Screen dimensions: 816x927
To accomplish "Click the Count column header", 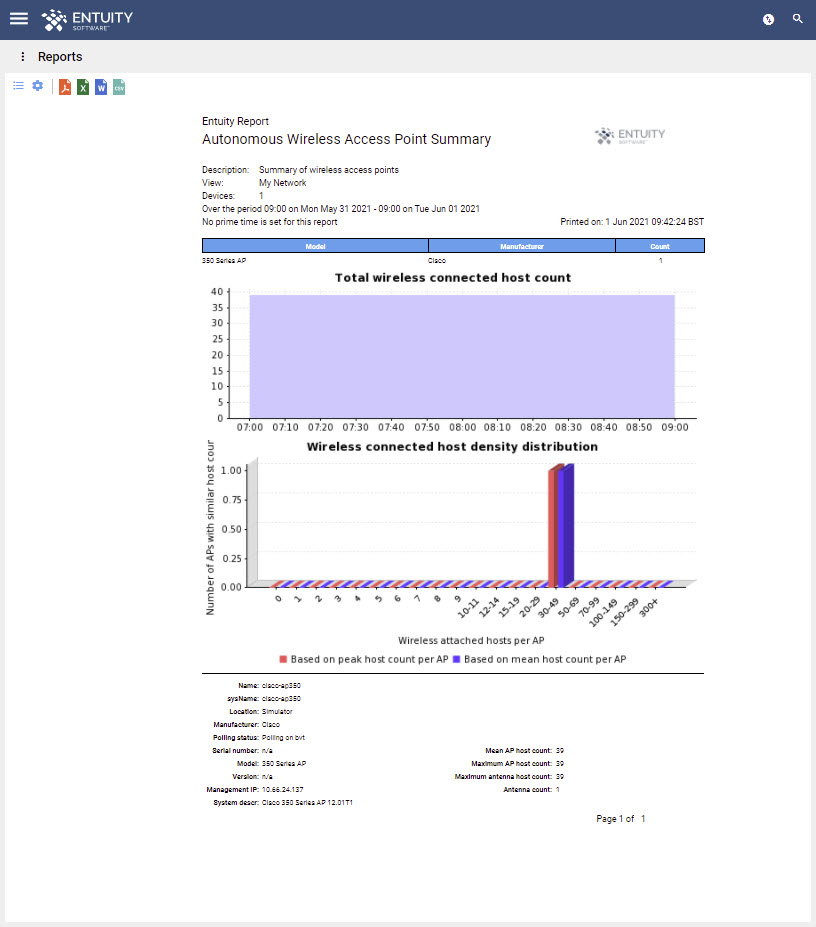I will click(x=660, y=245).
